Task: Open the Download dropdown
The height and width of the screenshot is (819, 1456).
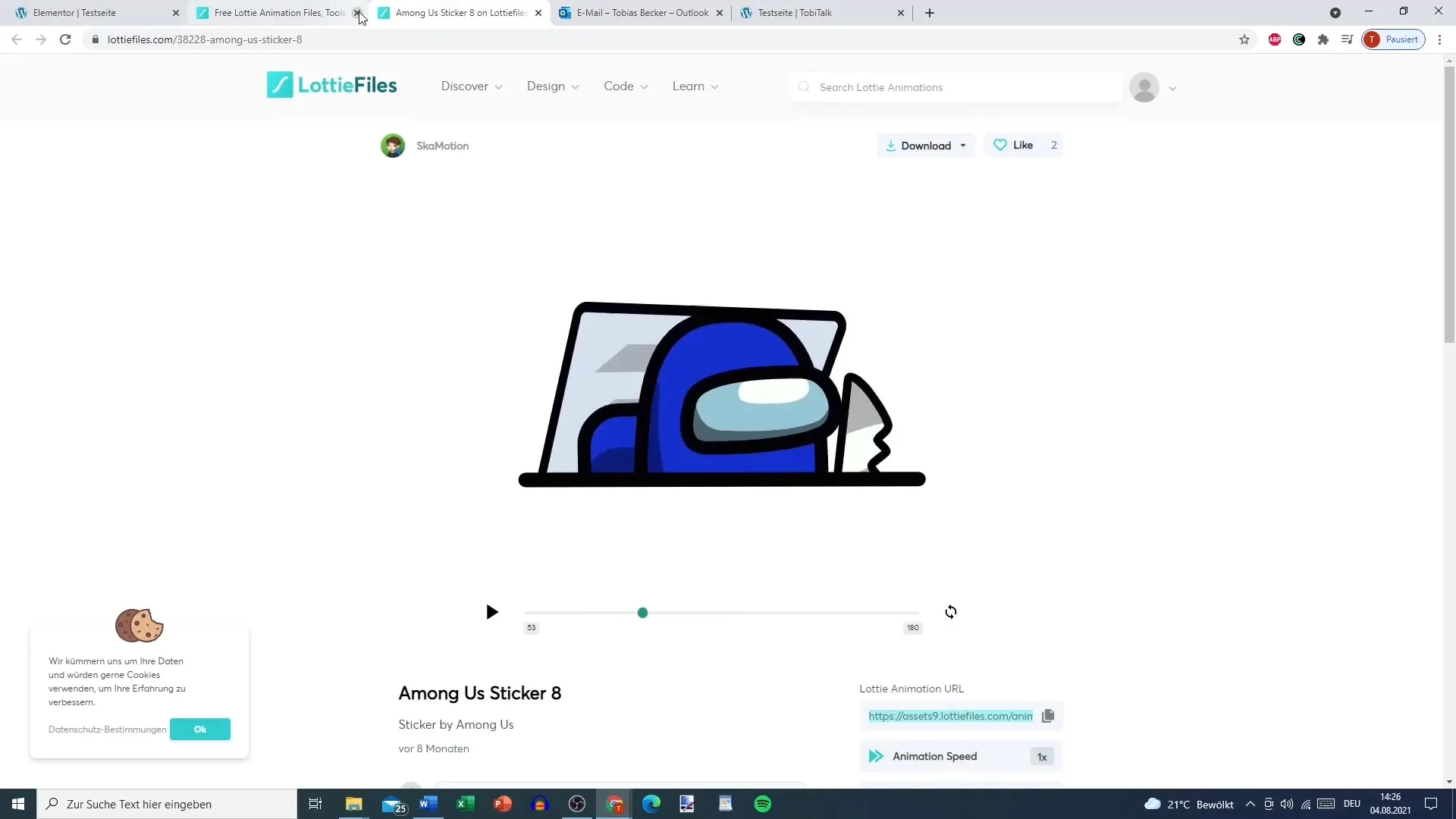Action: (x=926, y=146)
